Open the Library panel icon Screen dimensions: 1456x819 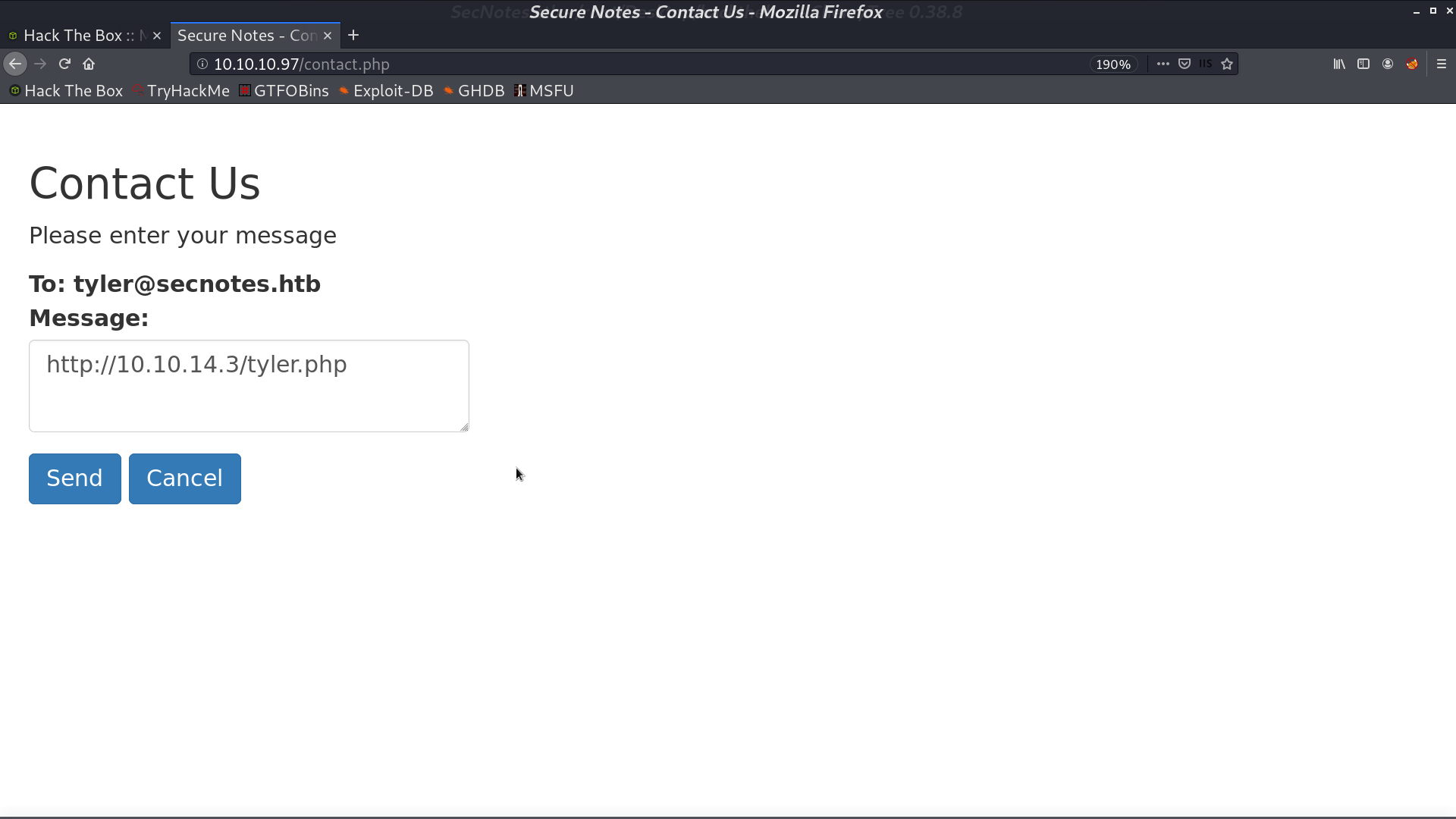[x=1339, y=64]
